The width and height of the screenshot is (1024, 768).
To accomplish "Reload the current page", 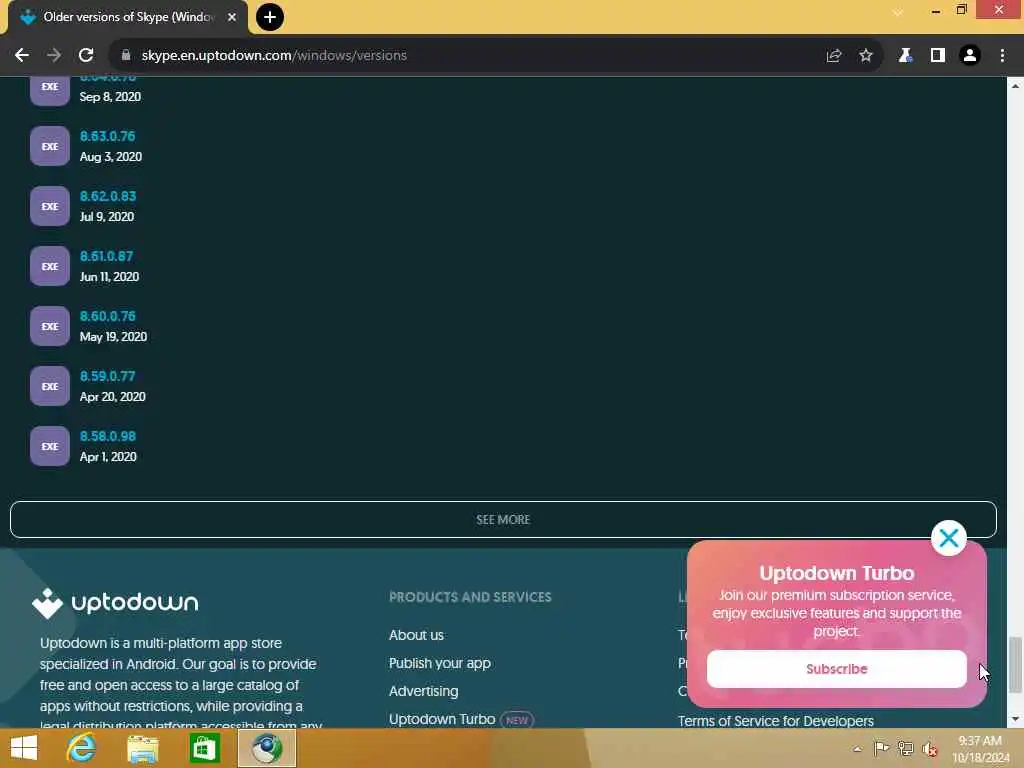I will coord(86,56).
